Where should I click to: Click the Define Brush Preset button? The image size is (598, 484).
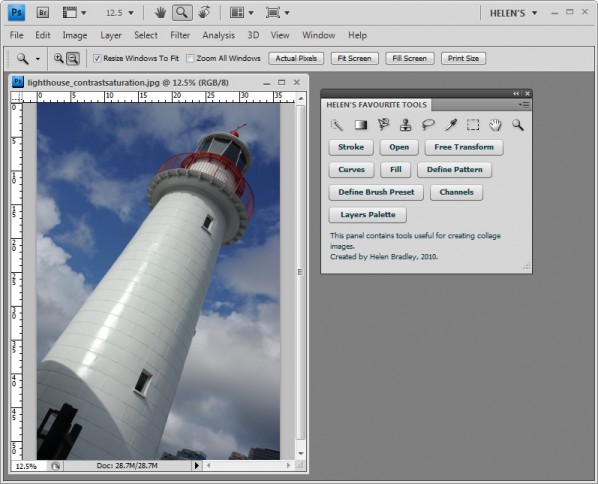(x=376, y=192)
